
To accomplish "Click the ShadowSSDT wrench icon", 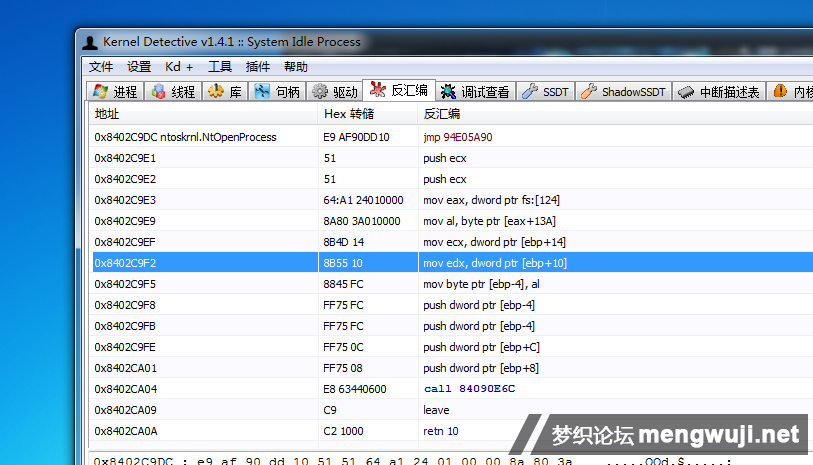I will pyautogui.click(x=588, y=92).
